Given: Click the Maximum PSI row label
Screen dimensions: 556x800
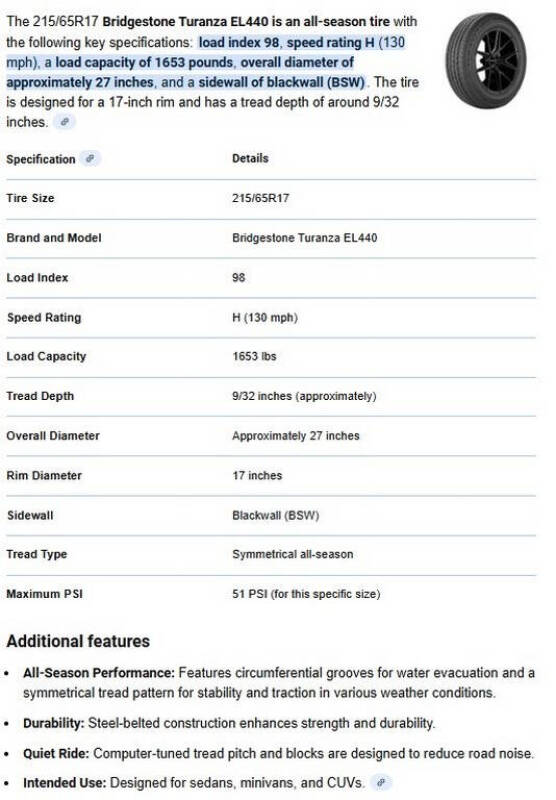Looking at the screenshot, I should (x=44, y=594).
